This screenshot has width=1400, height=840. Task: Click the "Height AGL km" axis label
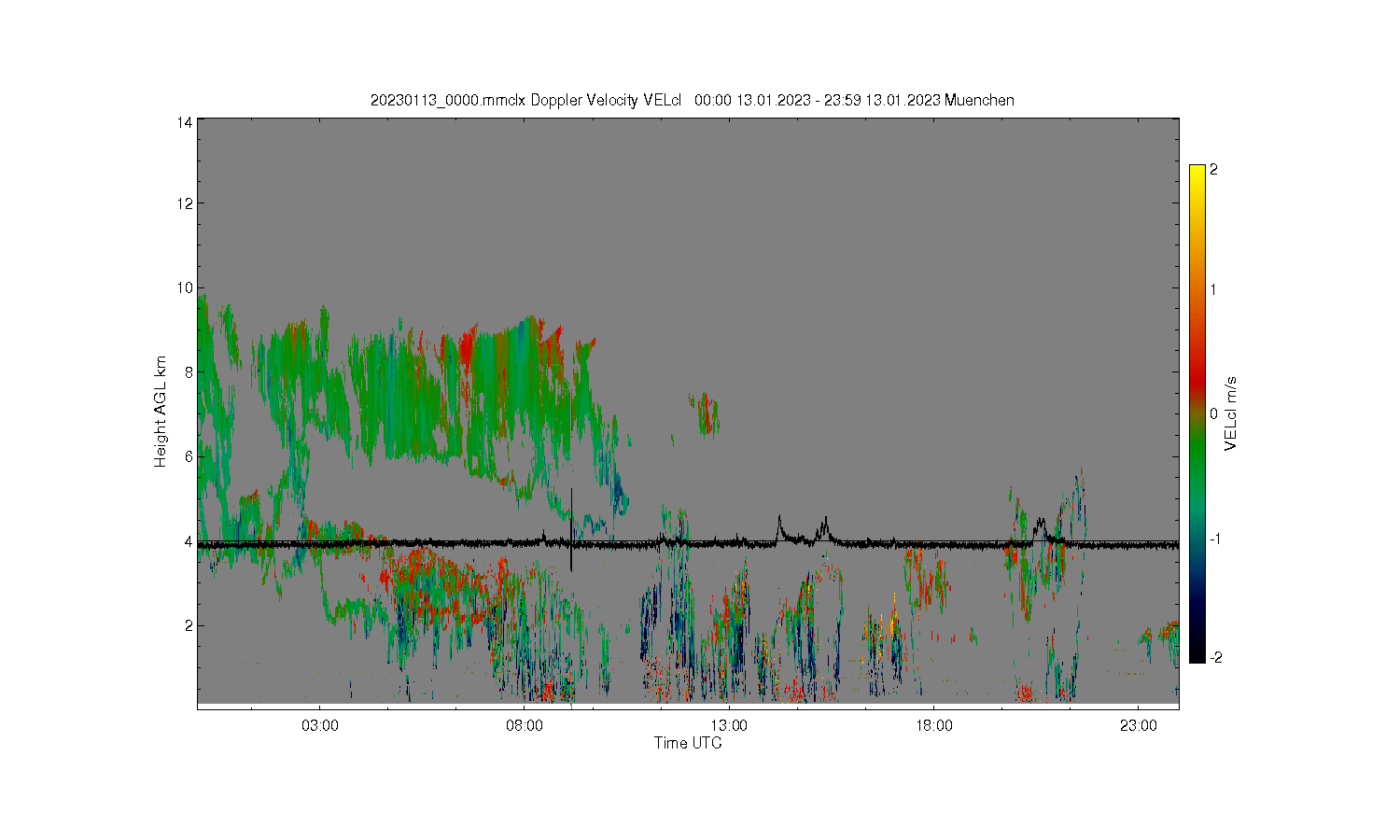(161, 412)
